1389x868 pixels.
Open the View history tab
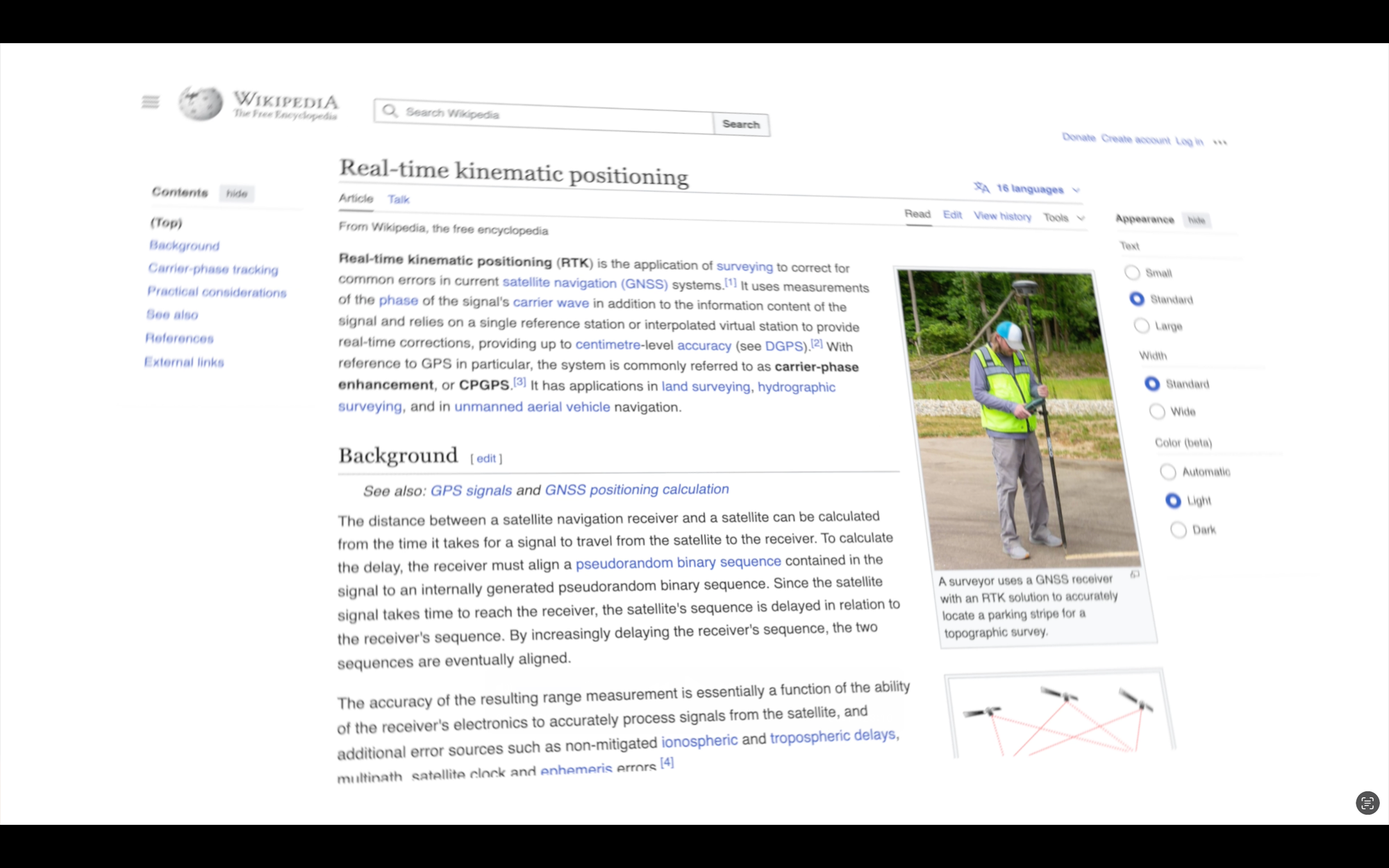pyautogui.click(x=1002, y=217)
